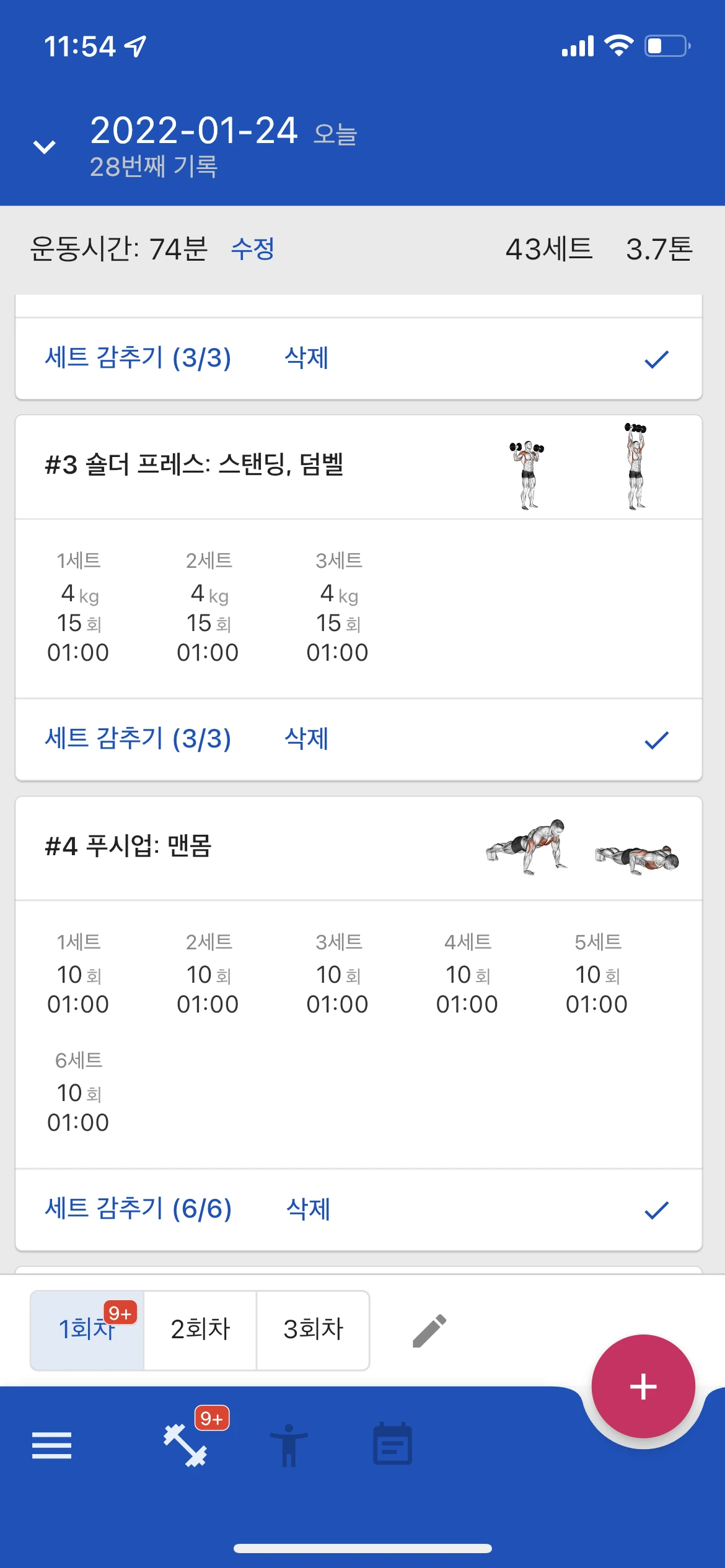This screenshot has width=725, height=1568.
Task: Collapse sets via 세트 감추기 (6/6)
Action: click(138, 1208)
